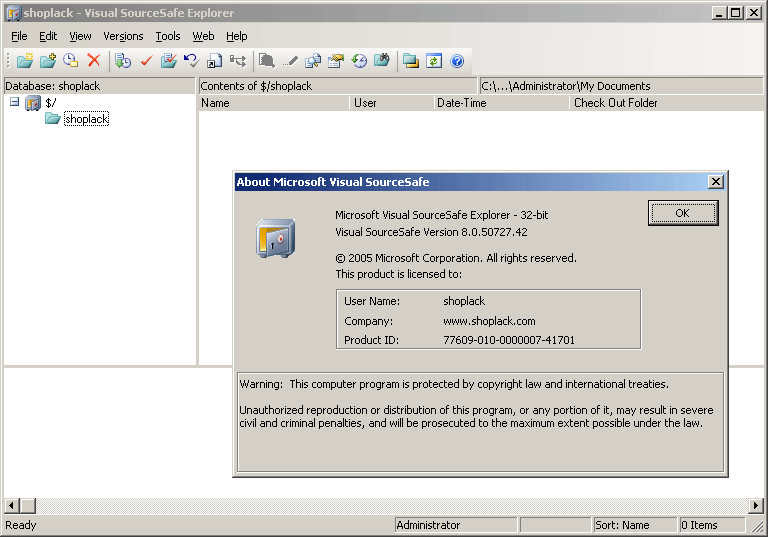The image size is (768, 537).
Task: Click the Get Latest Version icon
Action: click(x=122, y=61)
